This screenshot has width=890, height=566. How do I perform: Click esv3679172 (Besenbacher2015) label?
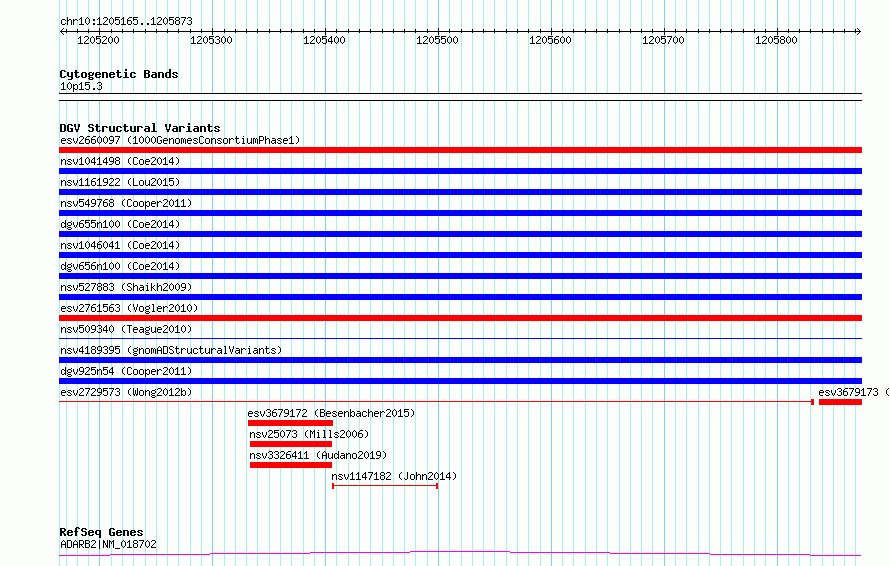coord(331,413)
